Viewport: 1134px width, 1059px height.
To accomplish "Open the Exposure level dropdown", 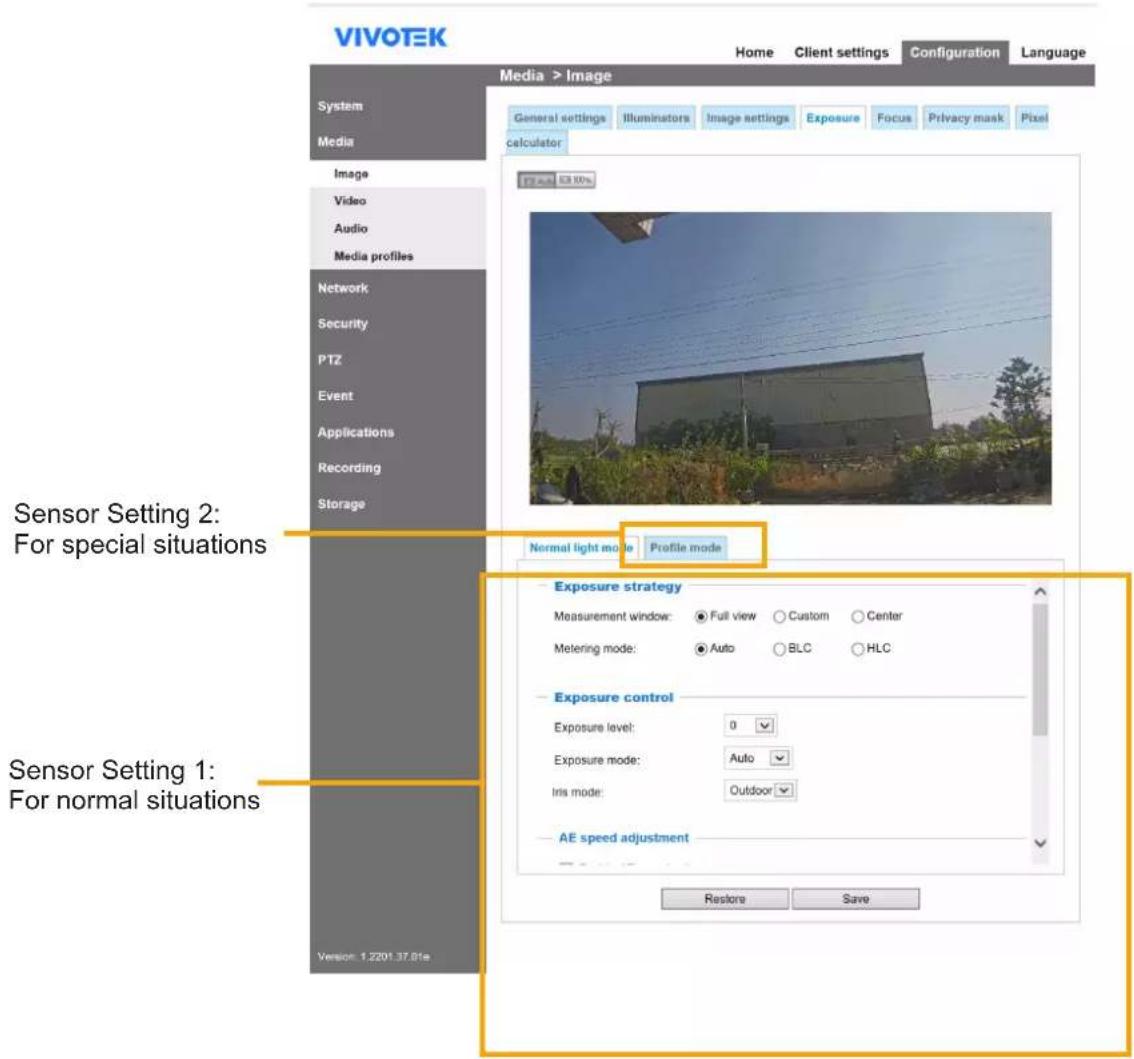I will tap(750, 726).
